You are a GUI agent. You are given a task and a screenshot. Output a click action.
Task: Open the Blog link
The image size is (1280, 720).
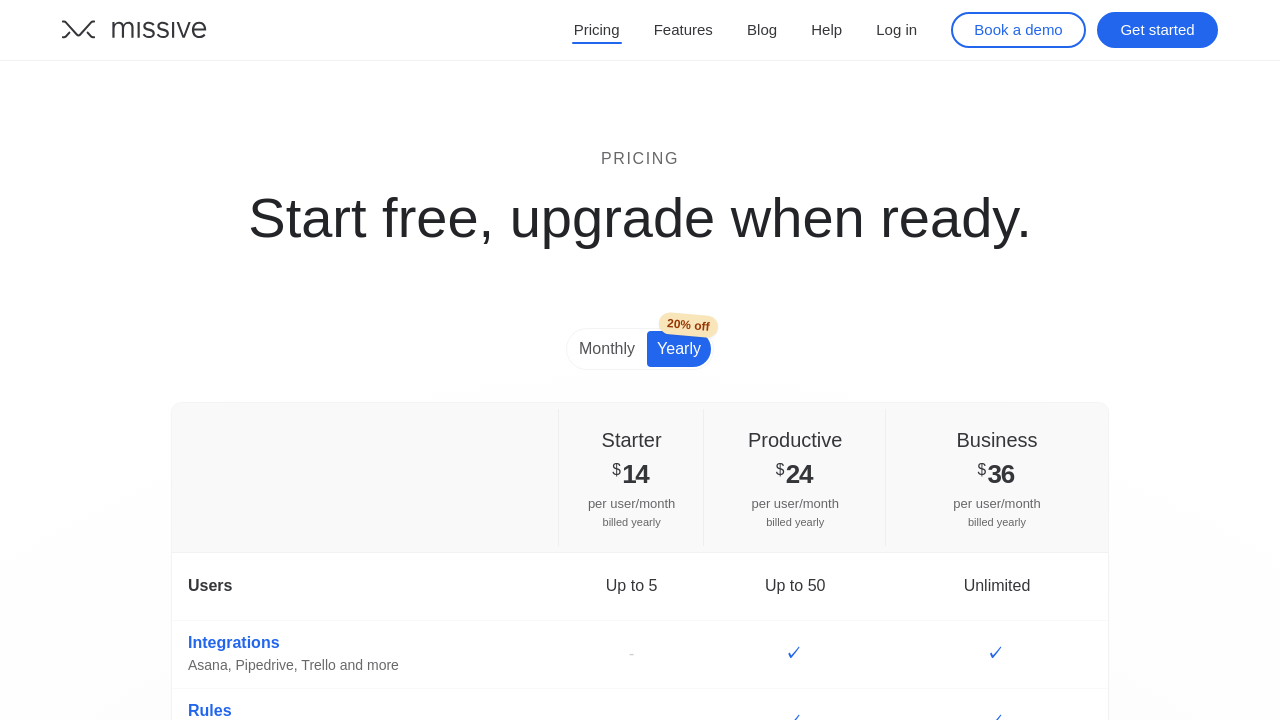click(762, 30)
